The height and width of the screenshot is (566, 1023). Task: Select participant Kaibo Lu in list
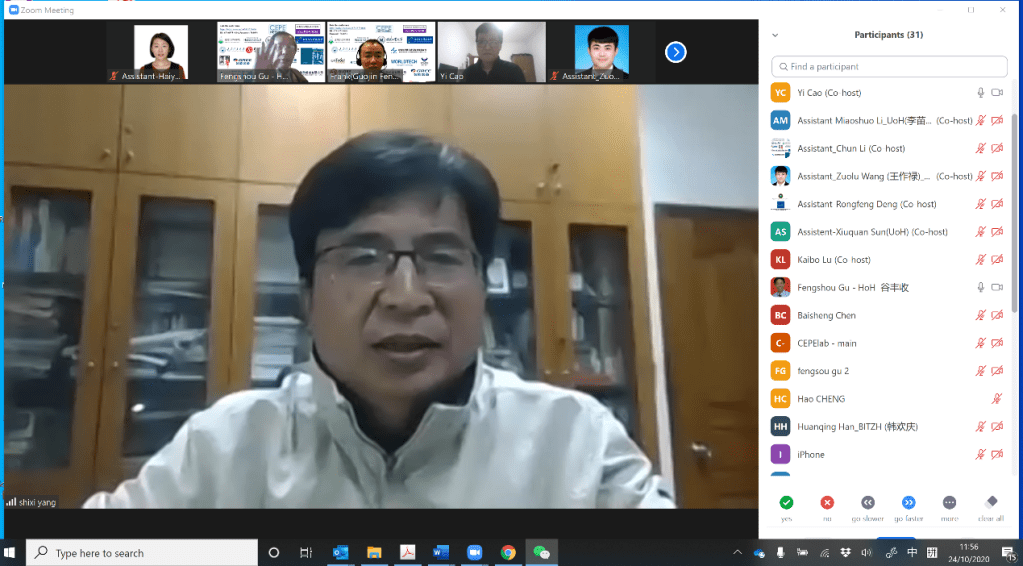pyautogui.click(x=833, y=260)
